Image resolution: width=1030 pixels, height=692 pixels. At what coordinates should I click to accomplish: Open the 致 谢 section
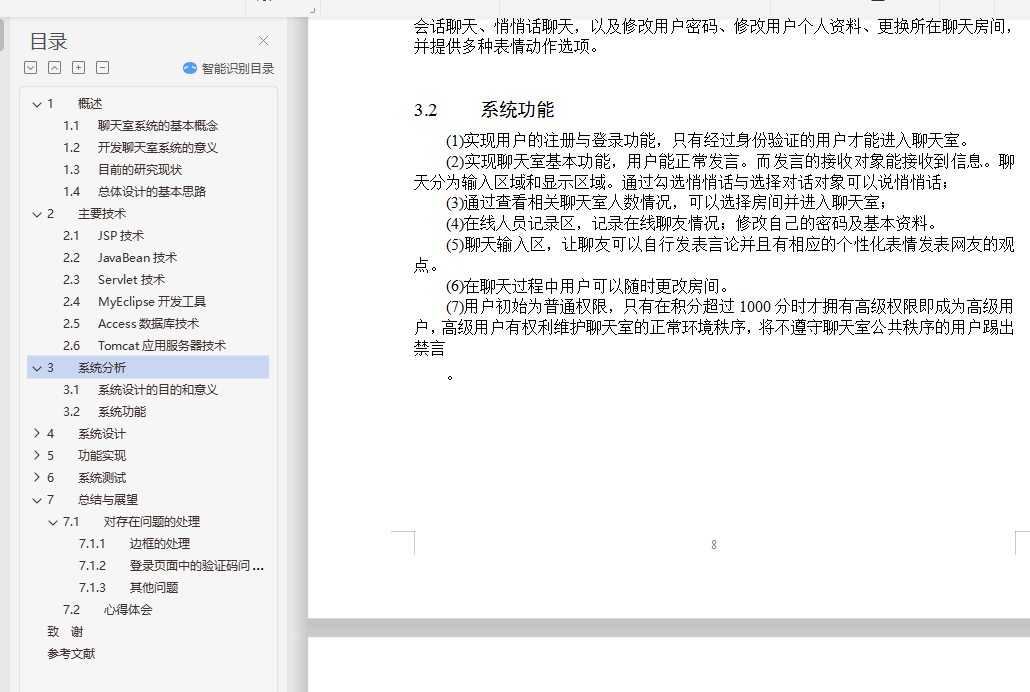pos(65,632)
